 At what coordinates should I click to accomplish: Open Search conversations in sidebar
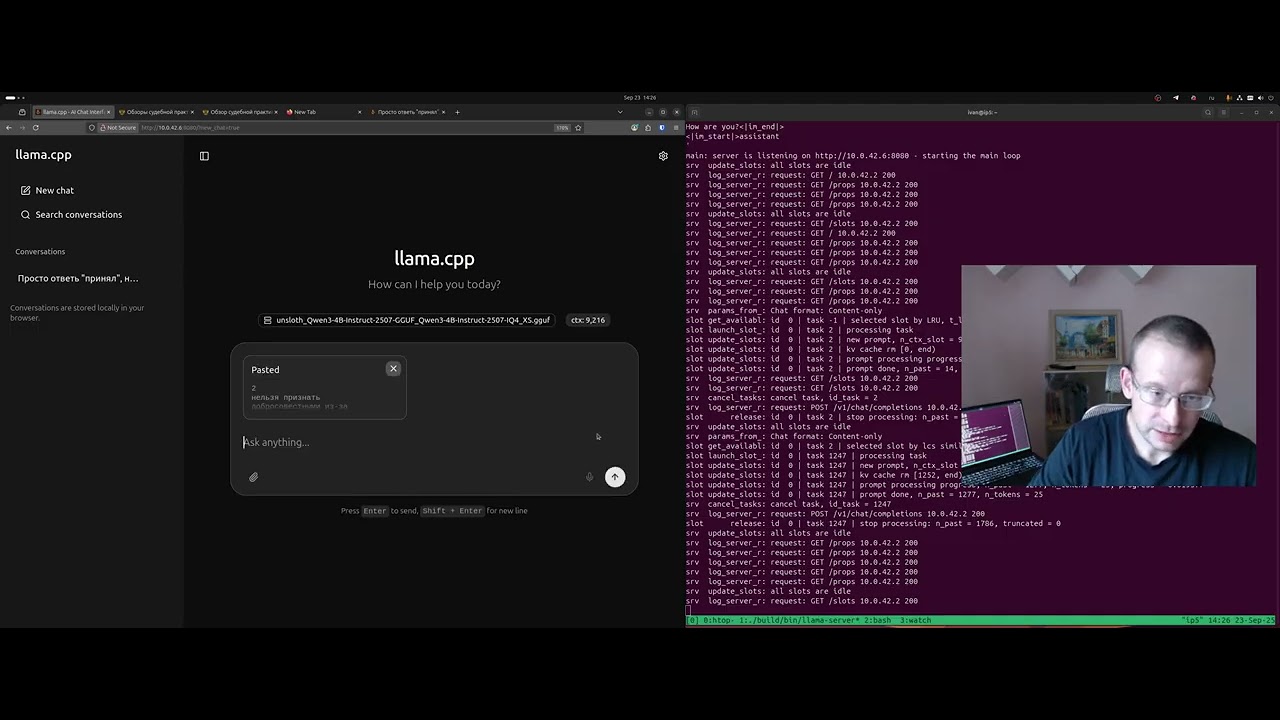(x=71, y=214)
